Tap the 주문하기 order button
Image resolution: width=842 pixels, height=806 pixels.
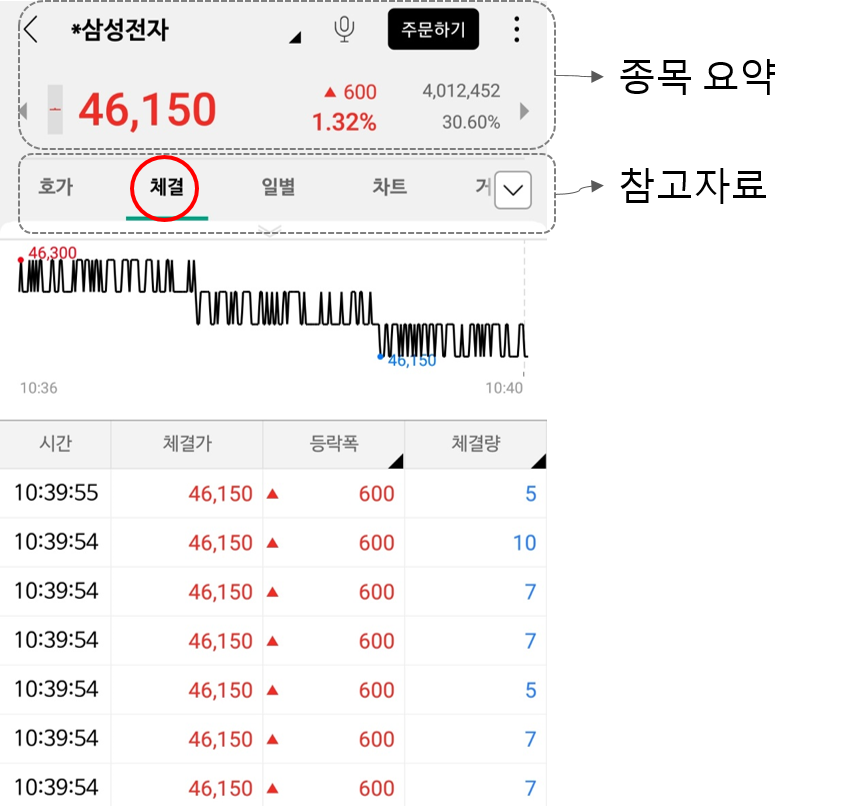[x=433, y=29]
